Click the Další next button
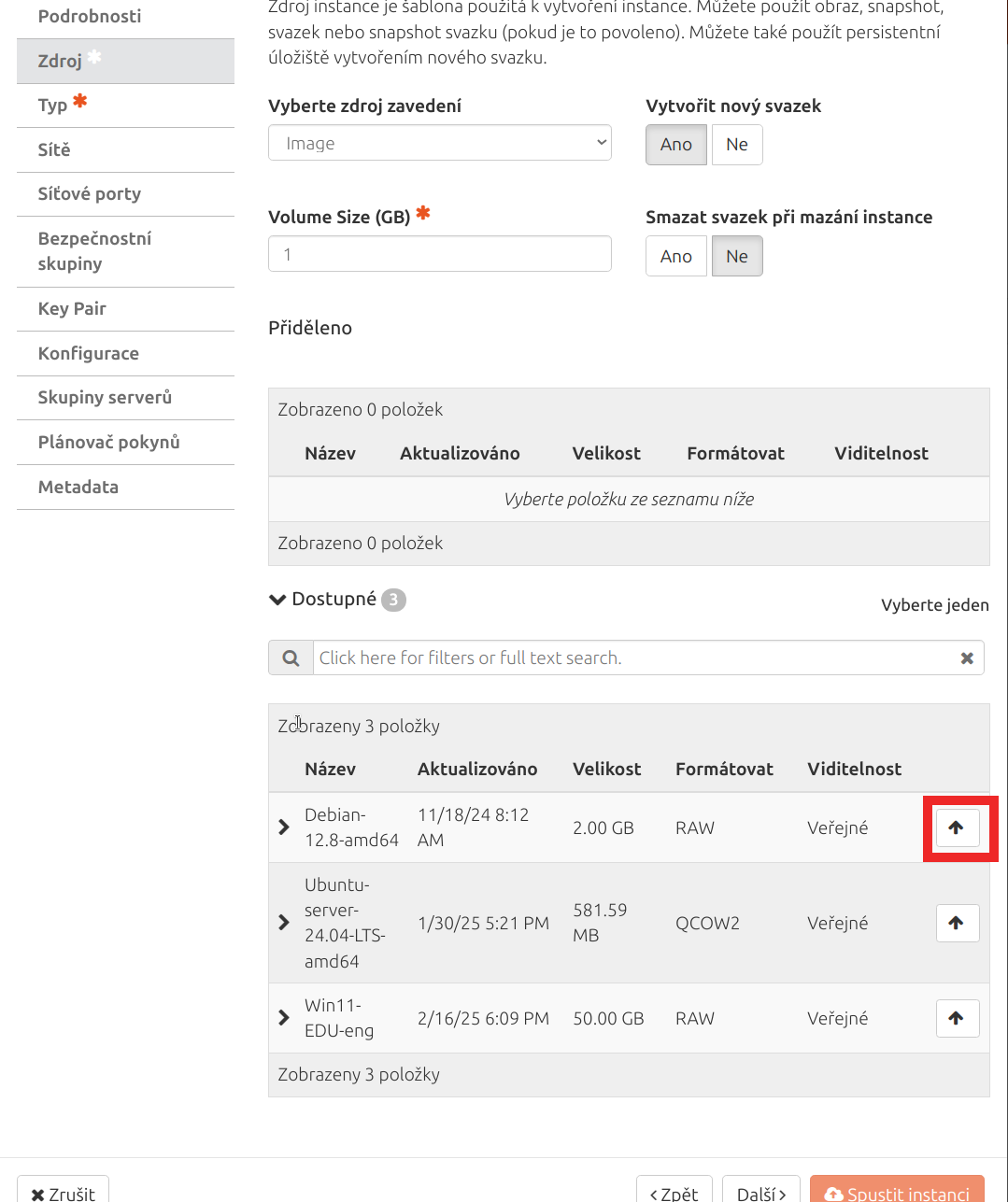Image resolution: width=1008 pixels, height=1202 pixels. pos(761,1193)
